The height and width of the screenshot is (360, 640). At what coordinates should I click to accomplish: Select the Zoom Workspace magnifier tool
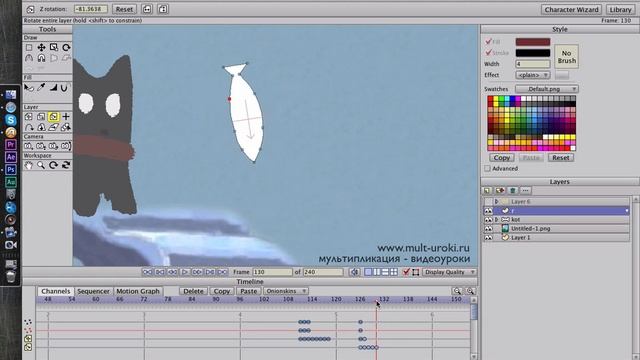41,165
